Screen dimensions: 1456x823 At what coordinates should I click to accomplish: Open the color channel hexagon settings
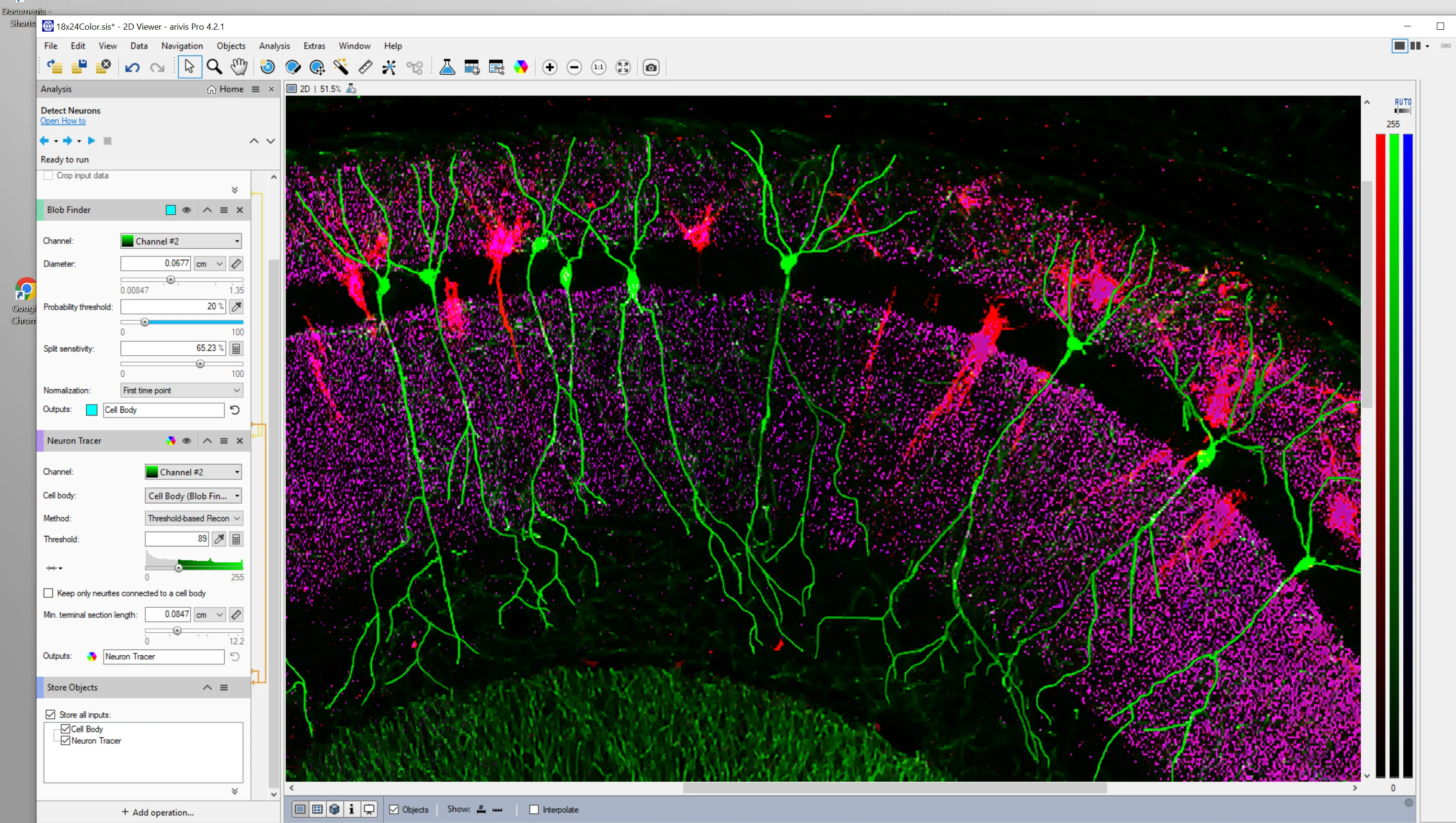(521, 67)
